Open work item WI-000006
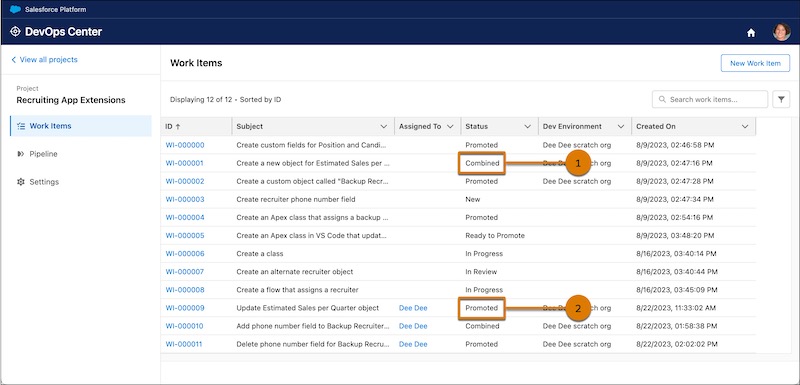 click(185, 254)
